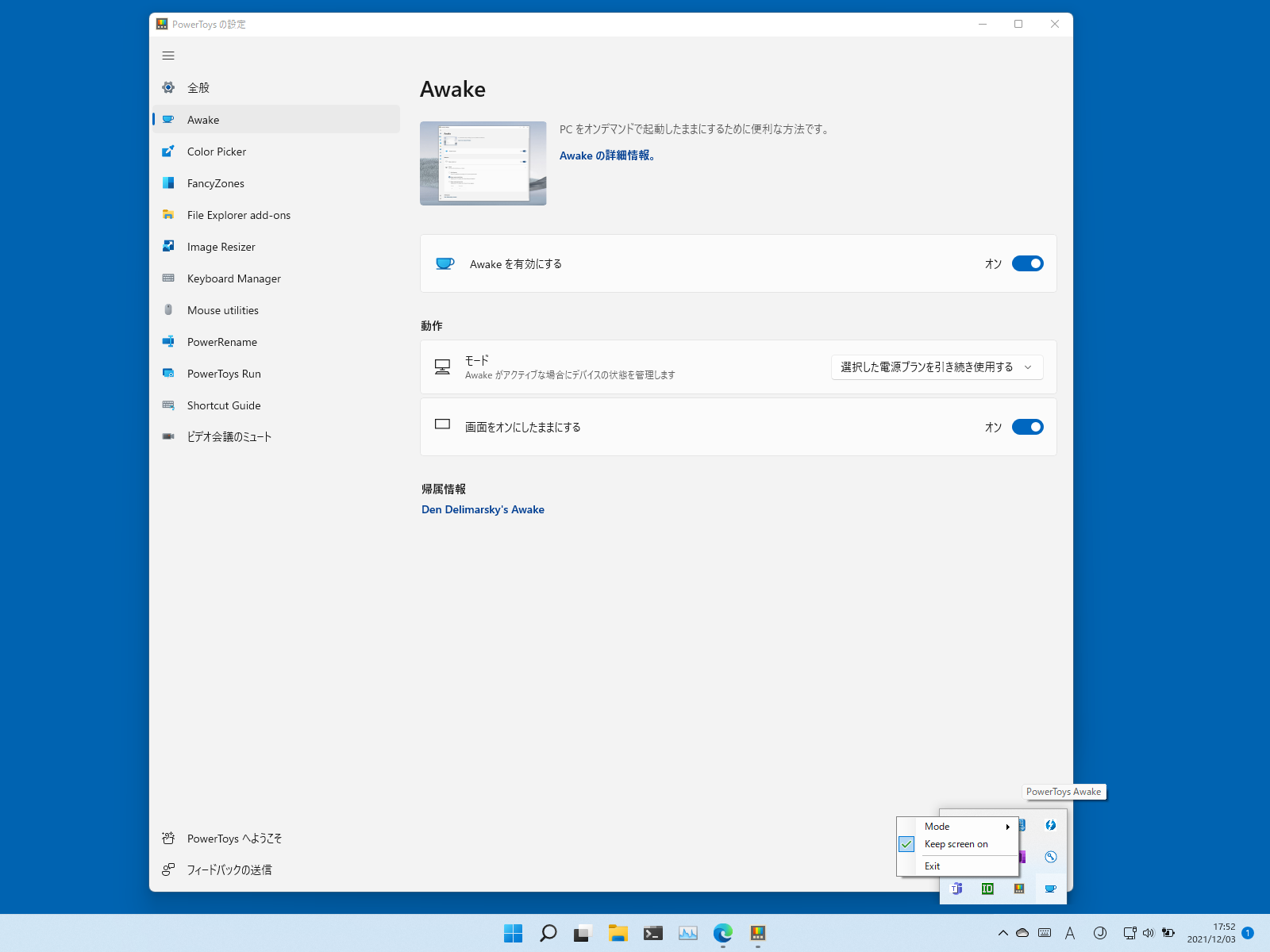1270x952 pixels.
Task: Choose Exit from the Awake tray menu
Action: click(933, 866)
